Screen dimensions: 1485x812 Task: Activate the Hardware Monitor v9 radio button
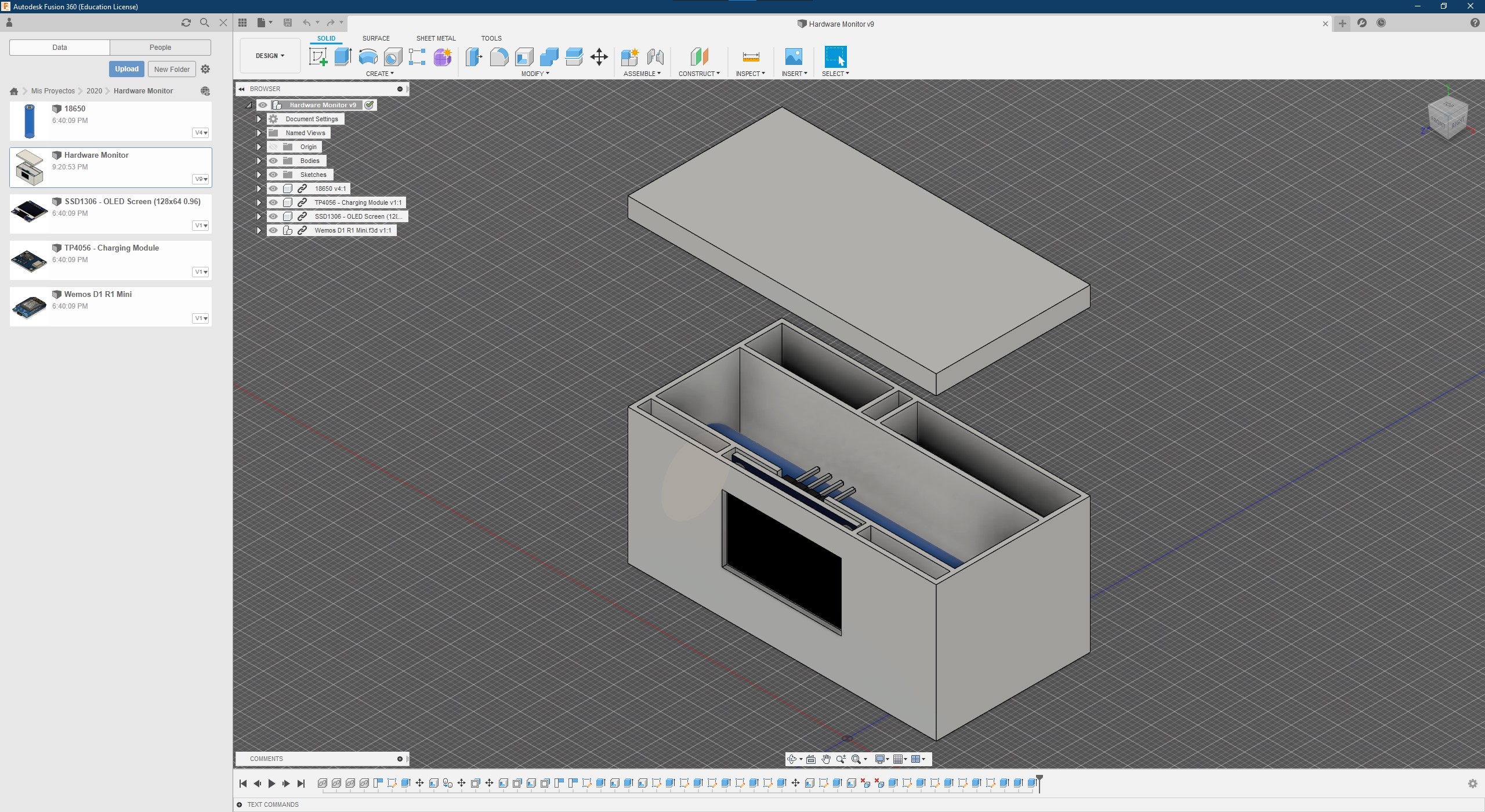click(369, 105)
